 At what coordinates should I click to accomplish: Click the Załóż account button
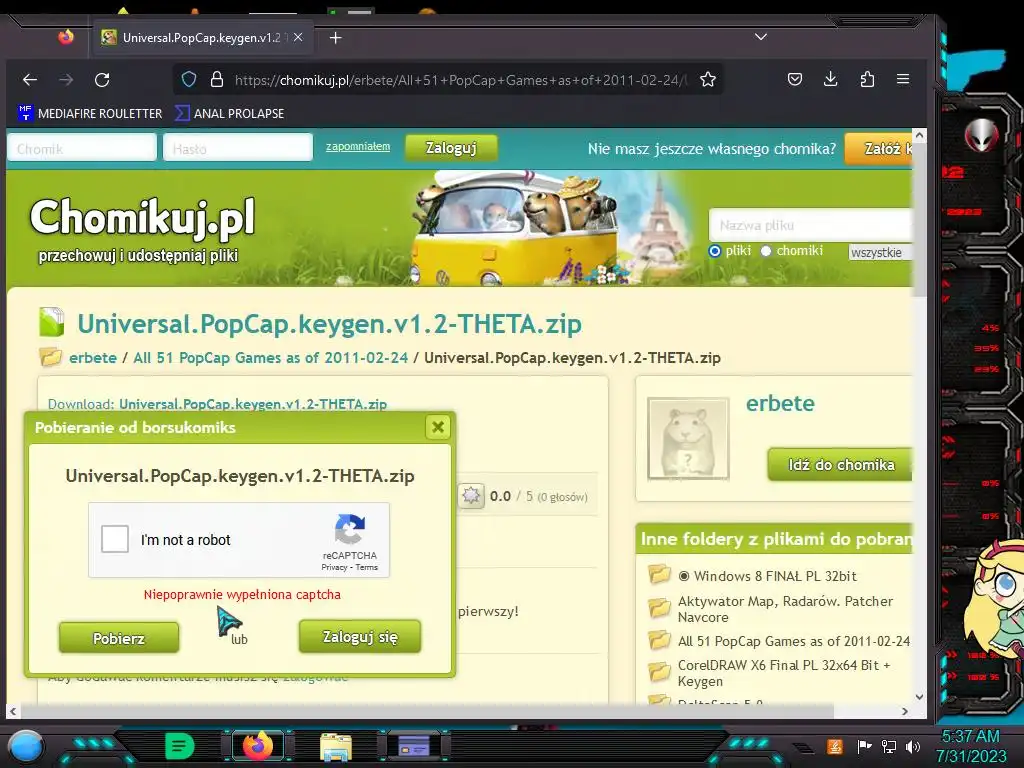(878, 148)
